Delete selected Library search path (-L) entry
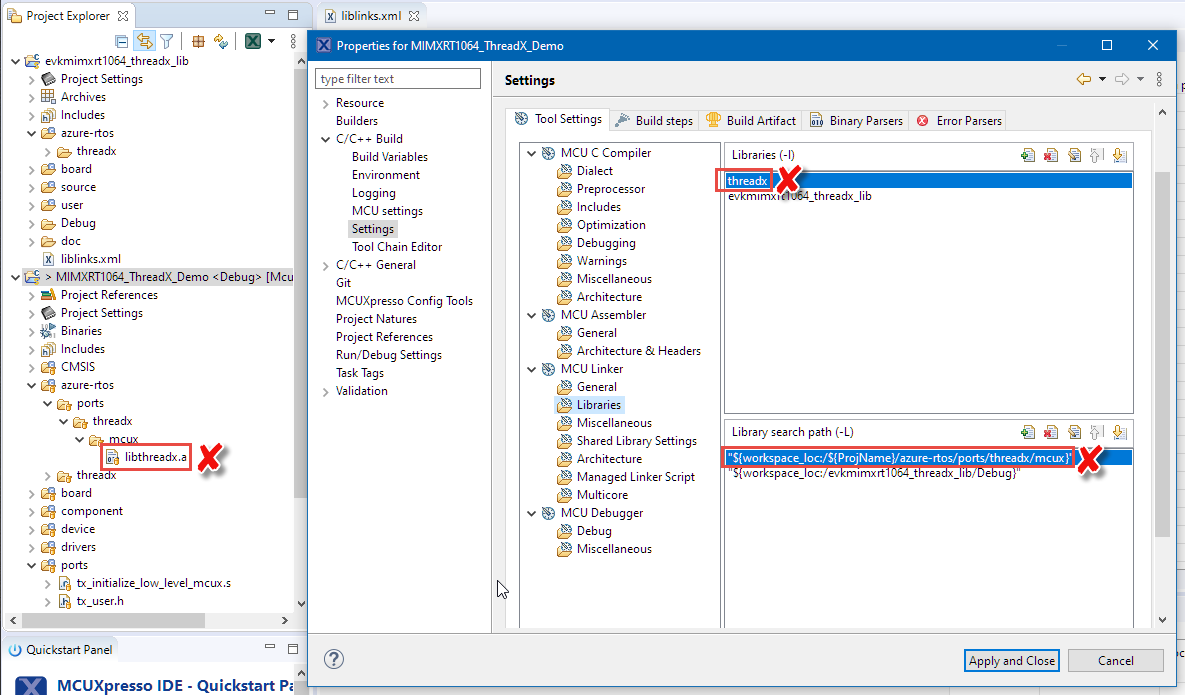 coord(1050,432)
